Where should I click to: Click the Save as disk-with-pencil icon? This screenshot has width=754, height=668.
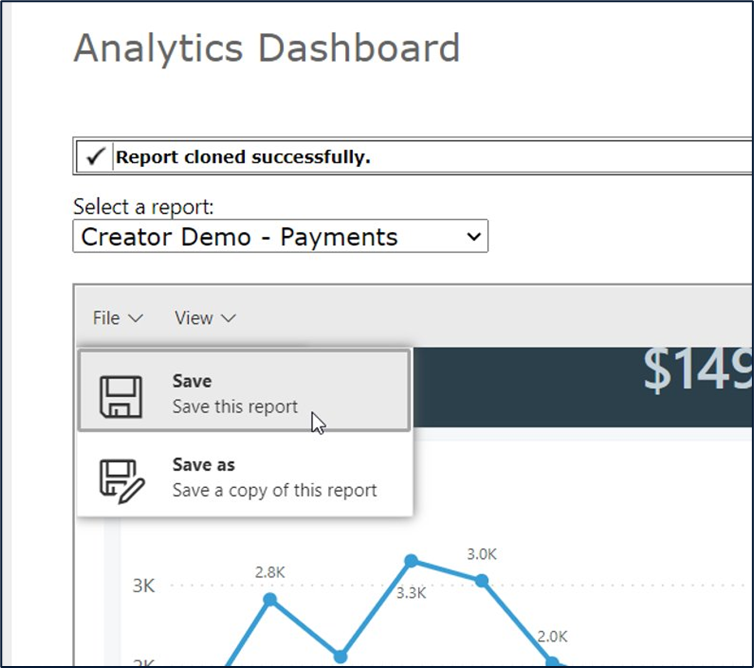(122, 481)
